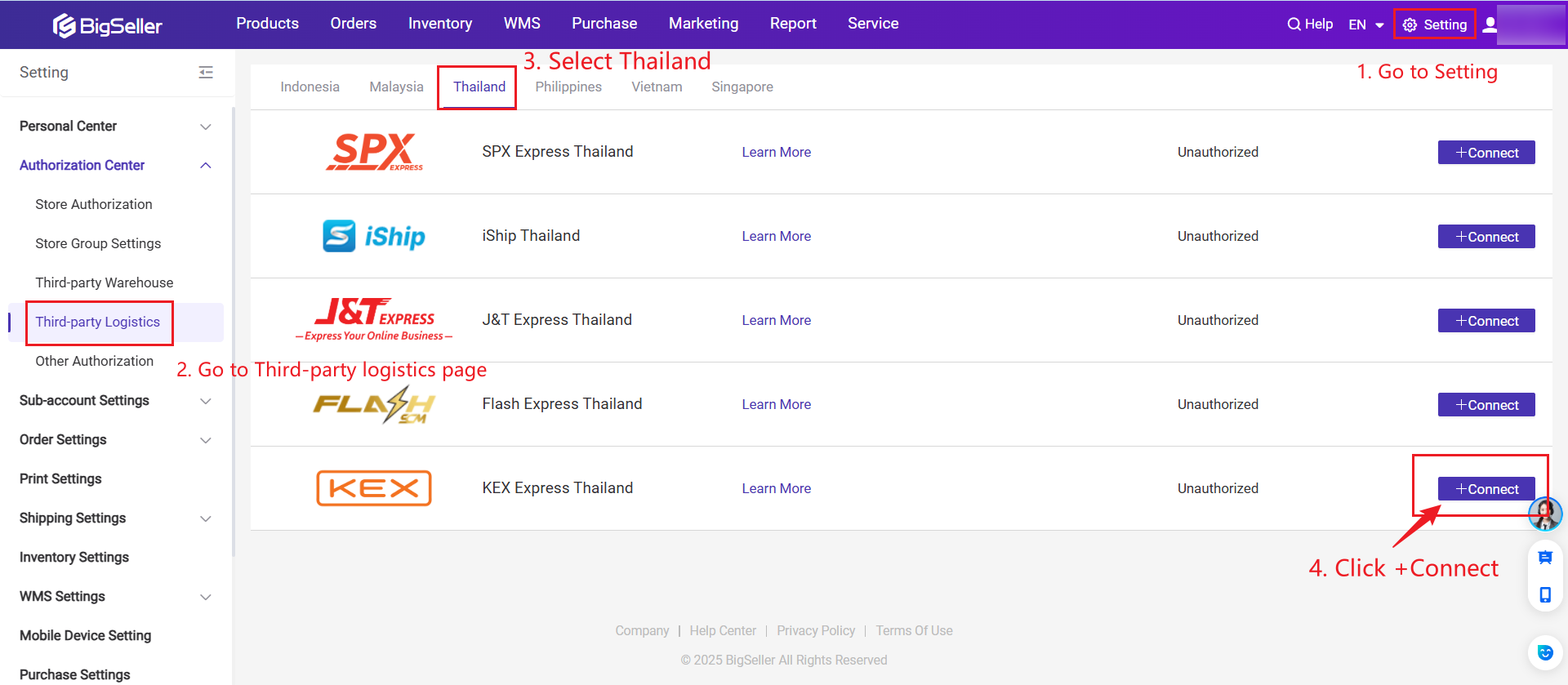This screenshot has width=1568, height=685.
Task: Collapse the Setting sidebar menu icon
Action: [x=206, y=73]
